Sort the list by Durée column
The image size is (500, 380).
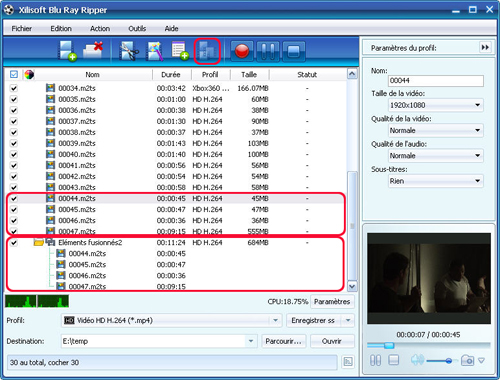(171, 75)
